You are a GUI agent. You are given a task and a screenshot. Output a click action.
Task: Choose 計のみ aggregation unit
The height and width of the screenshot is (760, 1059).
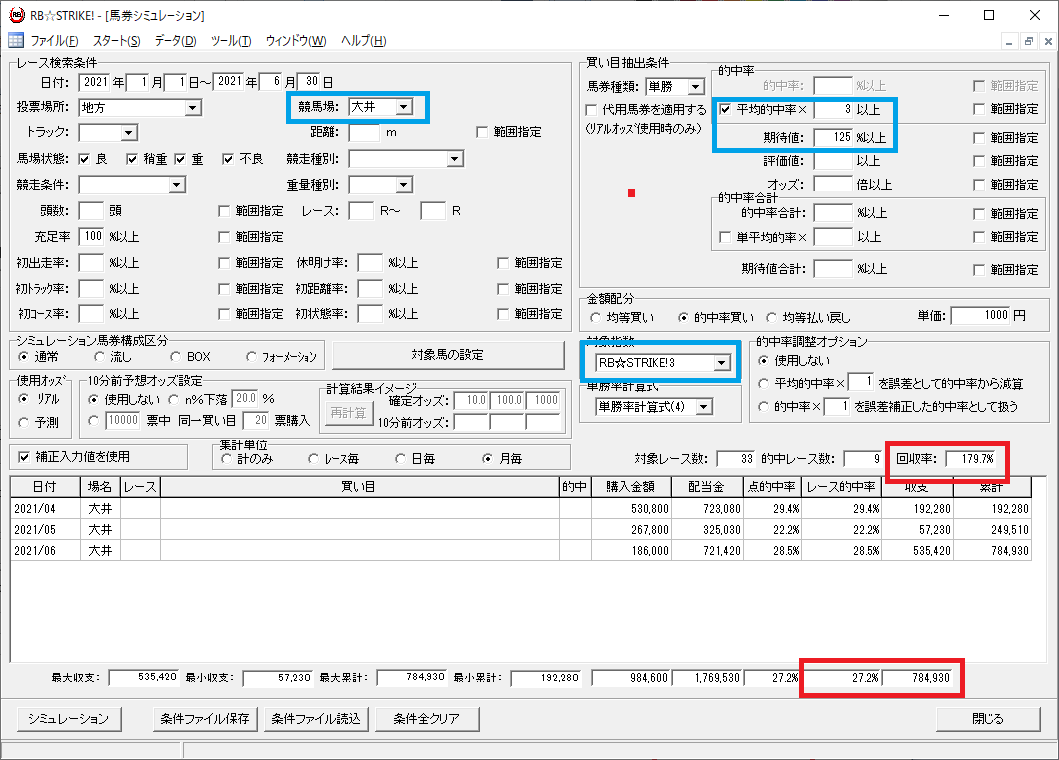[226, 459]
